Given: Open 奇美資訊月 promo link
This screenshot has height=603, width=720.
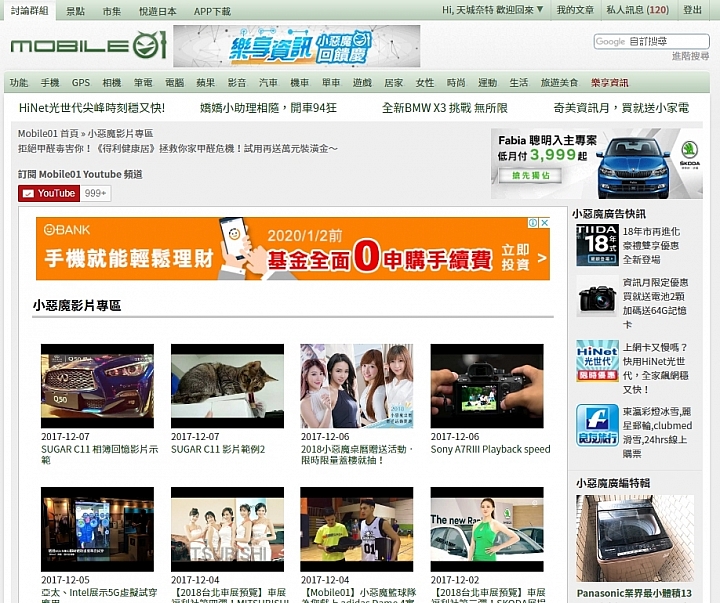Looking at the screenshot, I should tap(621, 107).
